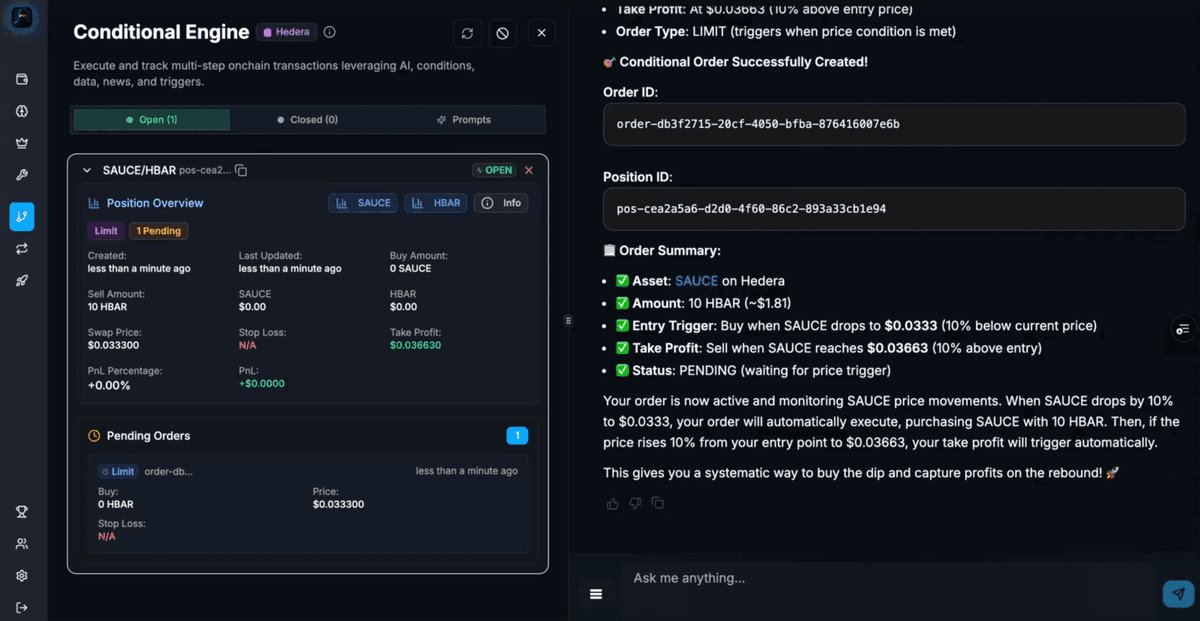Open the wallet icon in sidebar
The height and width of the screenshot is (621, 1200).
tap(22, 80)
